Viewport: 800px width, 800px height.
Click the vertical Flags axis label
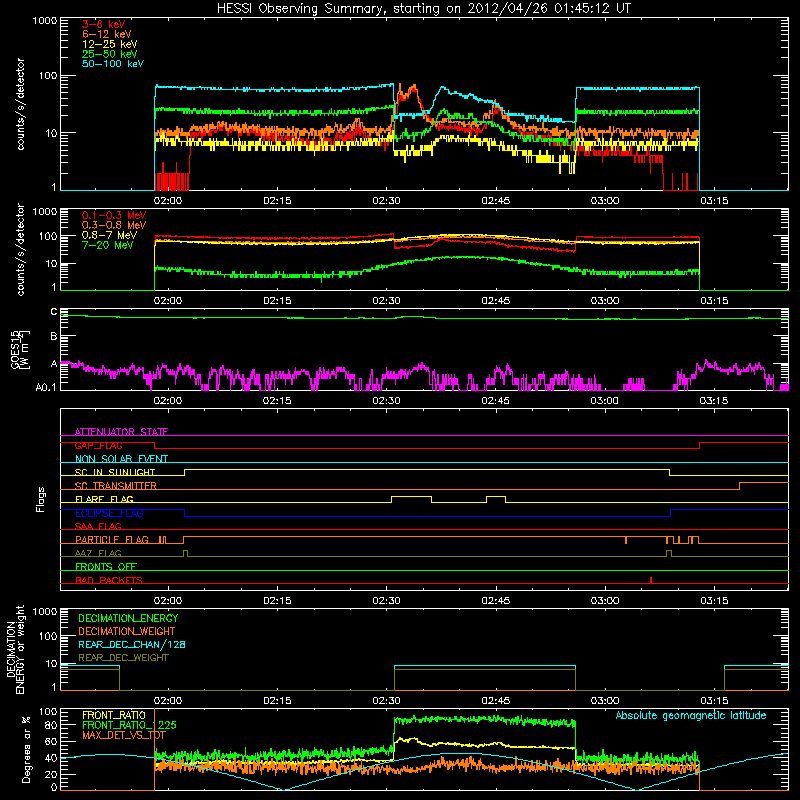pyautogui.click(x=41, y=499)
